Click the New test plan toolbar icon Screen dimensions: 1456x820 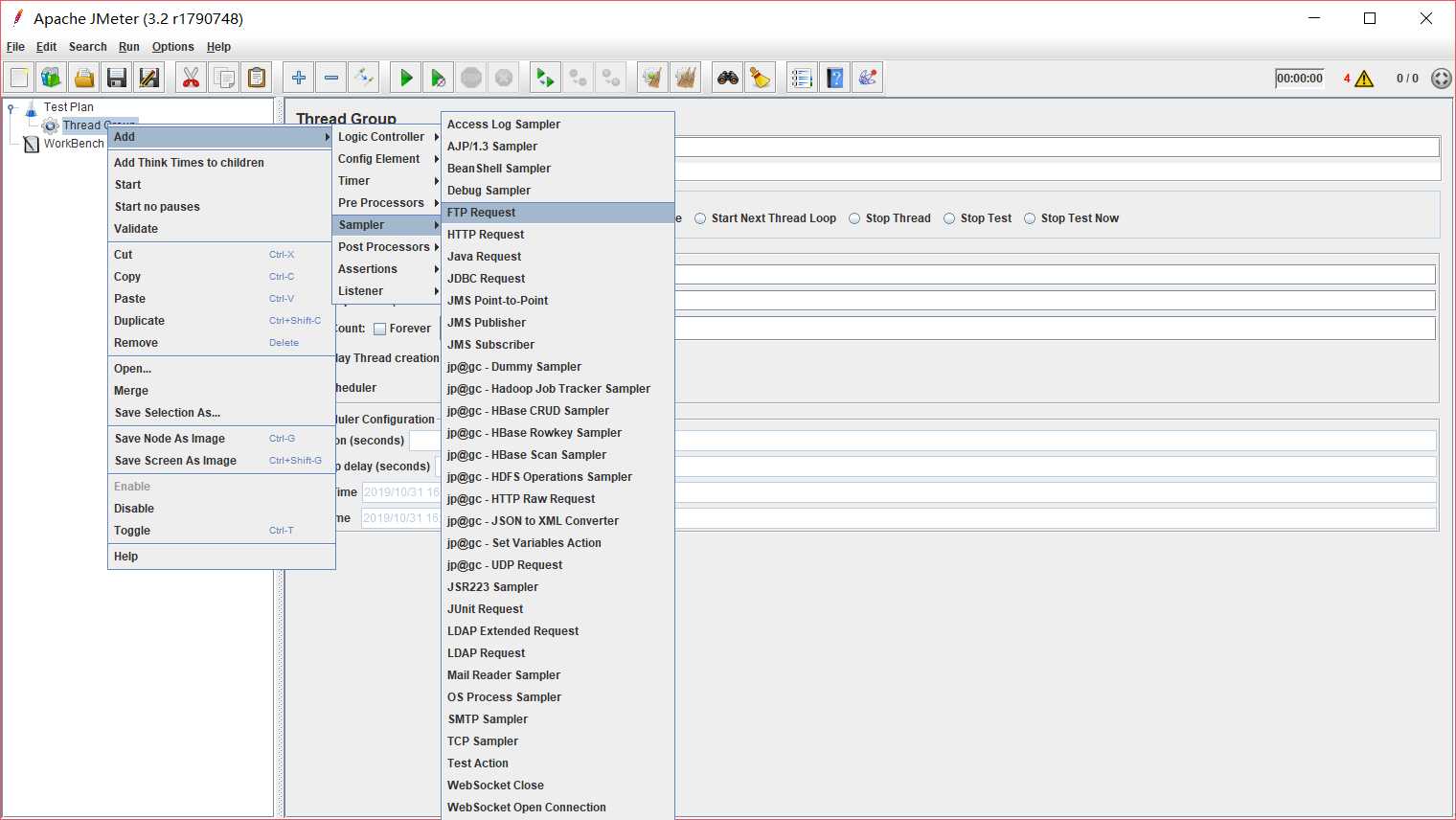coord(19,78)
